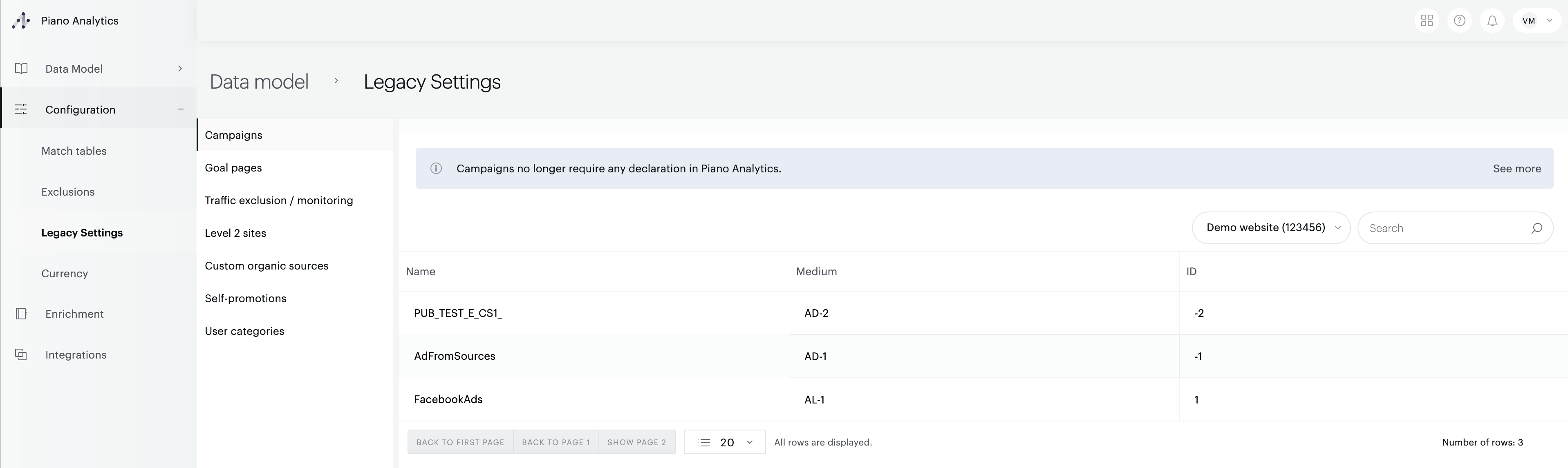
Task: Collapse the Configuration section
Action: (180, 109)
